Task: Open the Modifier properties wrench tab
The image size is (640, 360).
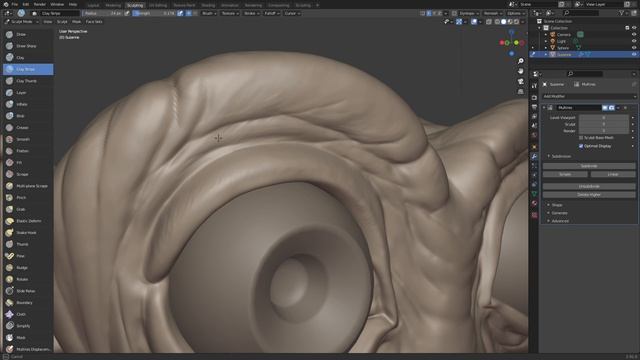Action: click(534, 156)
